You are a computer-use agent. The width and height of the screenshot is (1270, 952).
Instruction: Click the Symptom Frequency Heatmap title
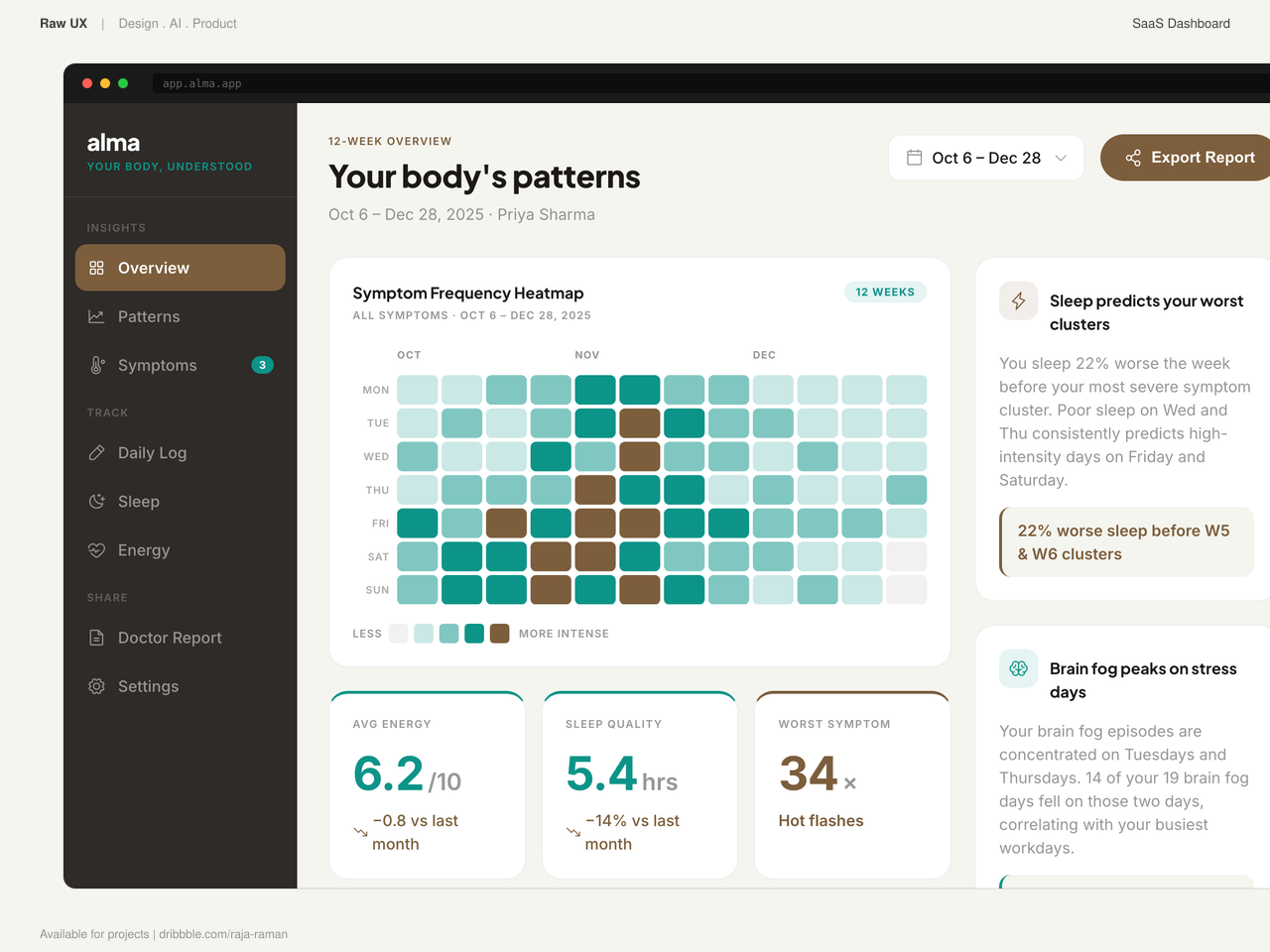[468, 294]
